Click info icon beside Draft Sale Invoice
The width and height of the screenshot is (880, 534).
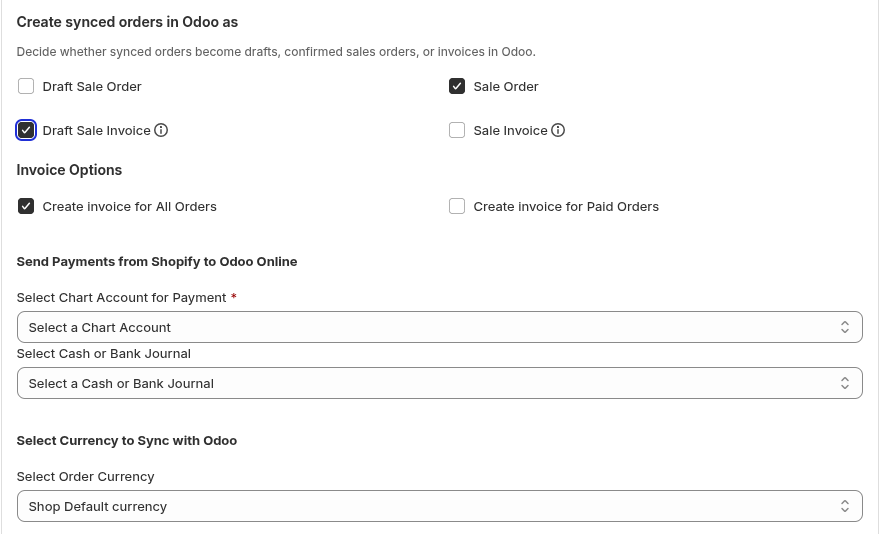161,130
